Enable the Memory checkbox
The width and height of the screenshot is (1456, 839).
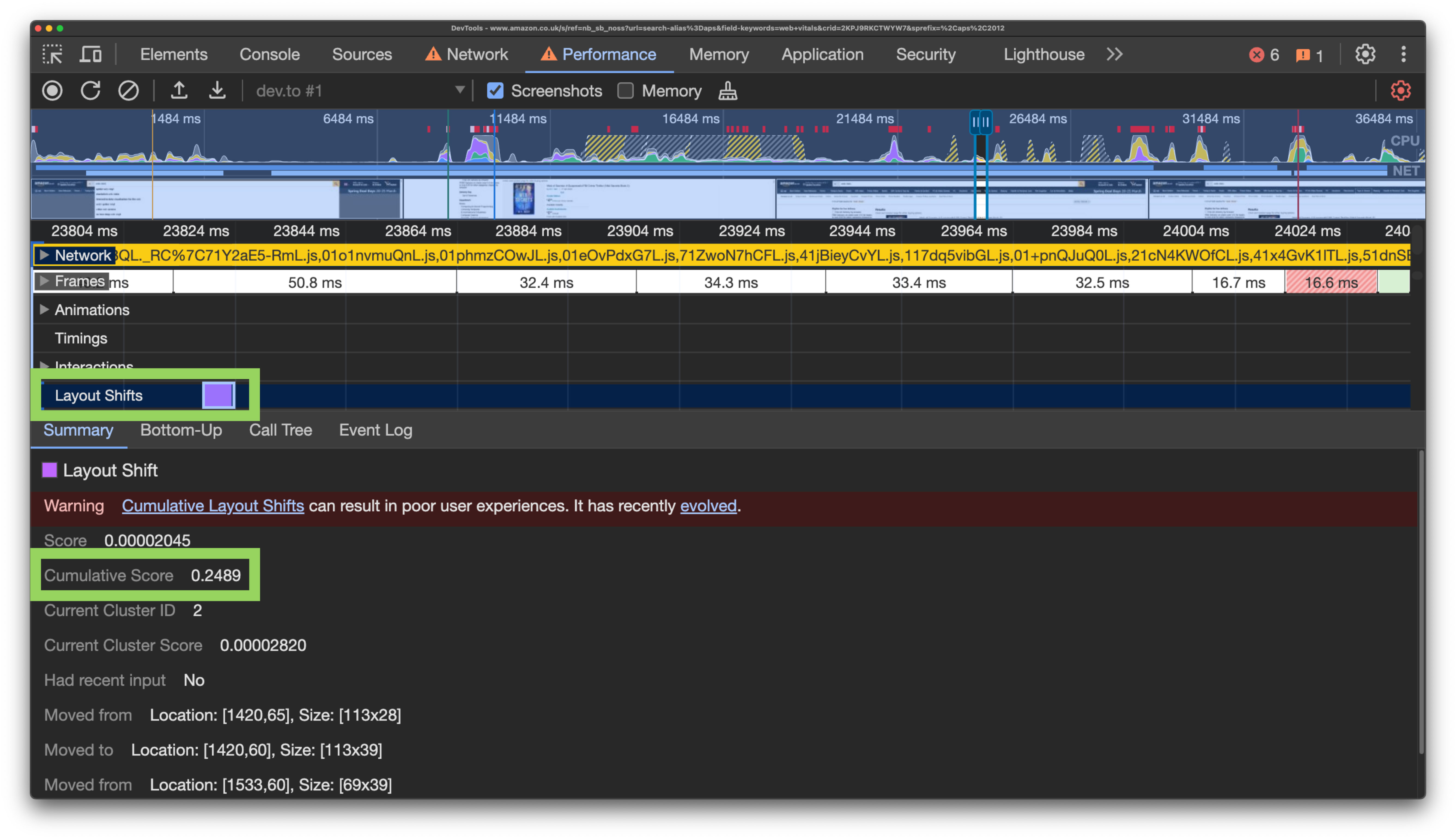point(626,90)
